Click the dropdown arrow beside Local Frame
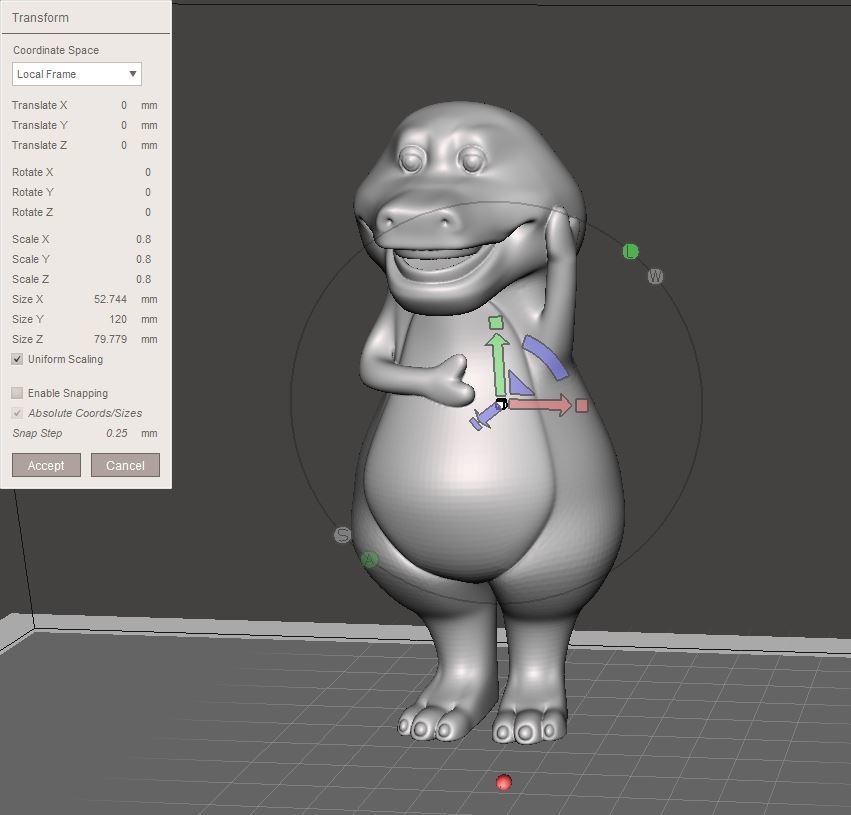Viewport: 851px width, 815px height. point(132,74)
